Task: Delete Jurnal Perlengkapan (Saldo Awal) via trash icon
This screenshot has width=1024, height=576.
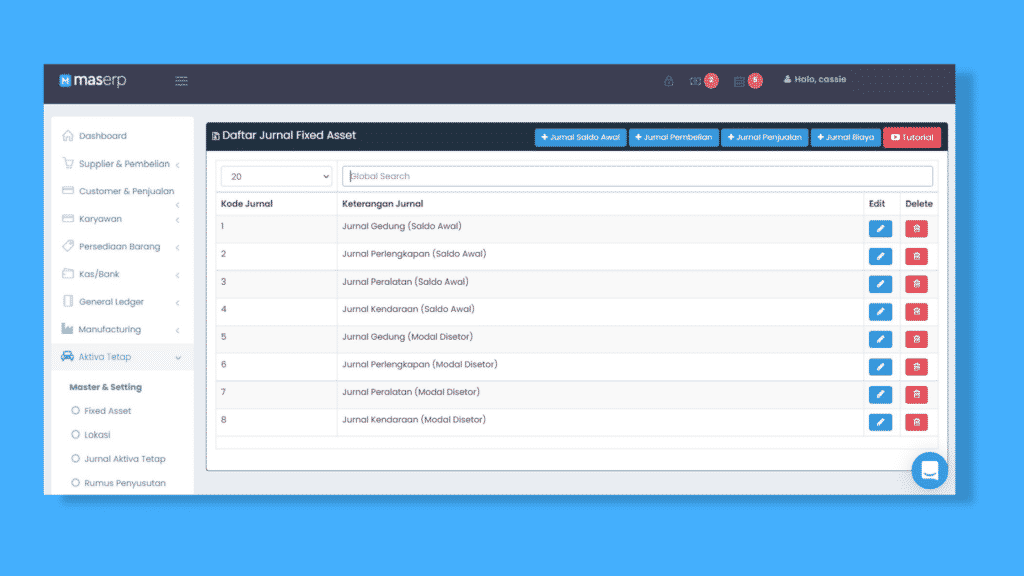Action: point(916,256)
